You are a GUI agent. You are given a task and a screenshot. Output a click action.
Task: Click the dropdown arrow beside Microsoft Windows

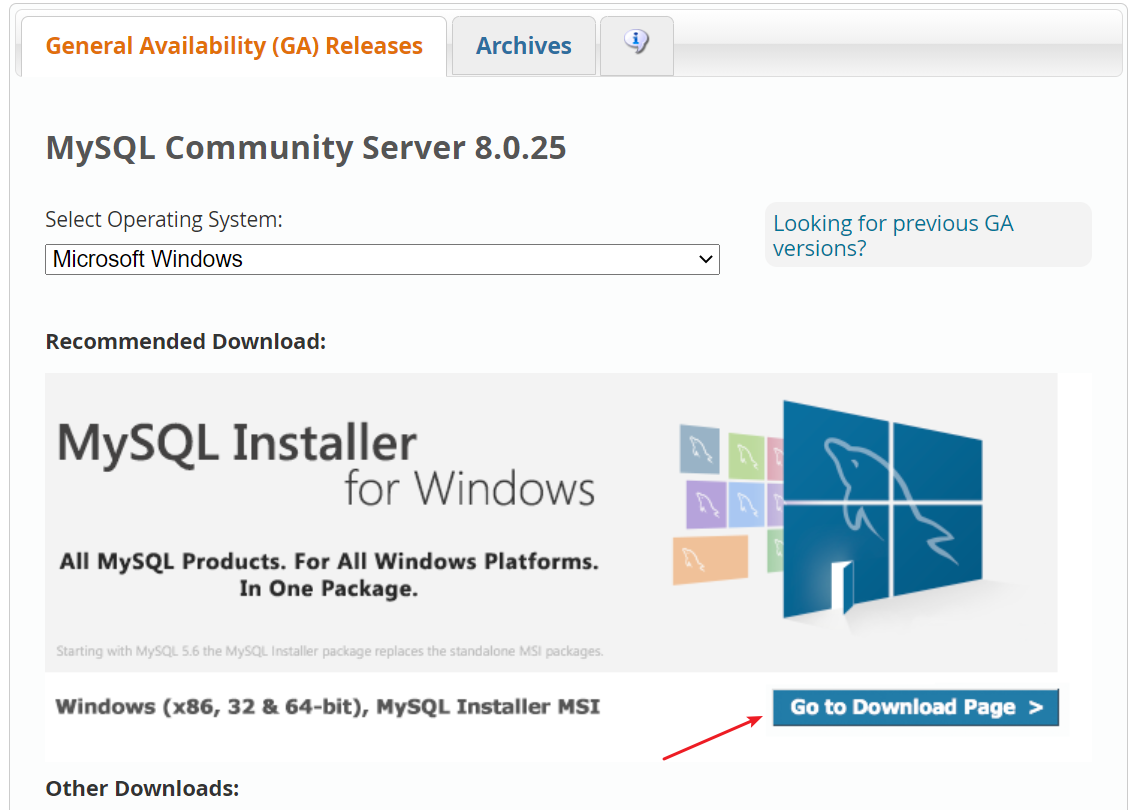(x=707, y=260)
